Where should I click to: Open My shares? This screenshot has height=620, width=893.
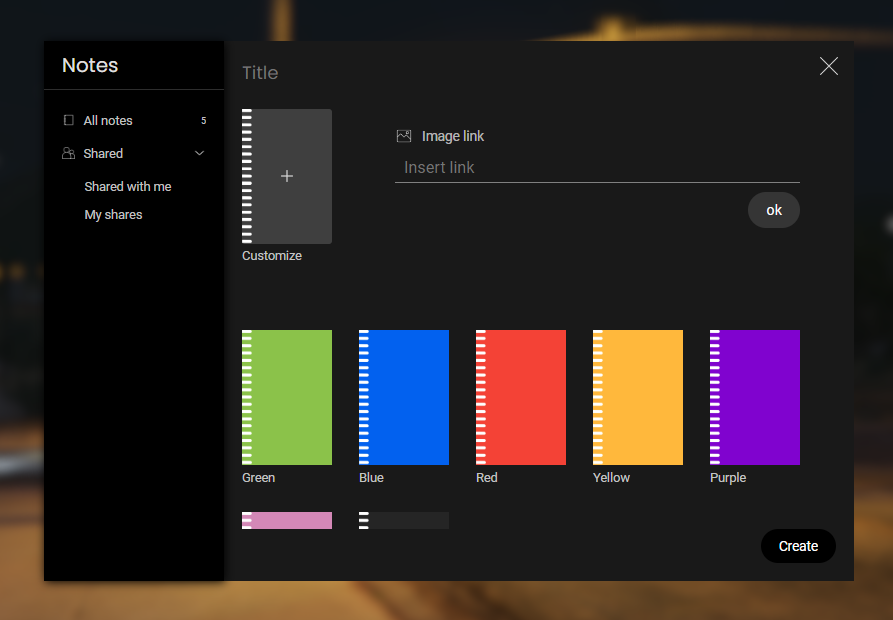pos(113,214)
